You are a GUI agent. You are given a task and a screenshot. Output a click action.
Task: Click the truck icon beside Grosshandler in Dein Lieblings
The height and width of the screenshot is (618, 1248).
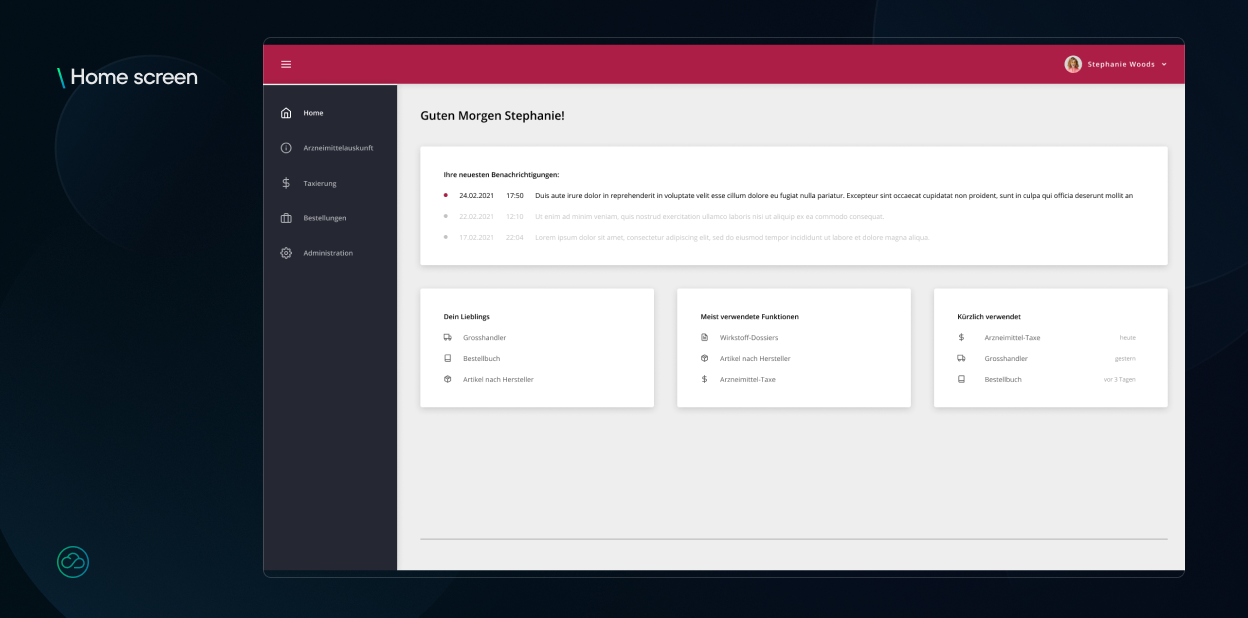tap(448, 338)
